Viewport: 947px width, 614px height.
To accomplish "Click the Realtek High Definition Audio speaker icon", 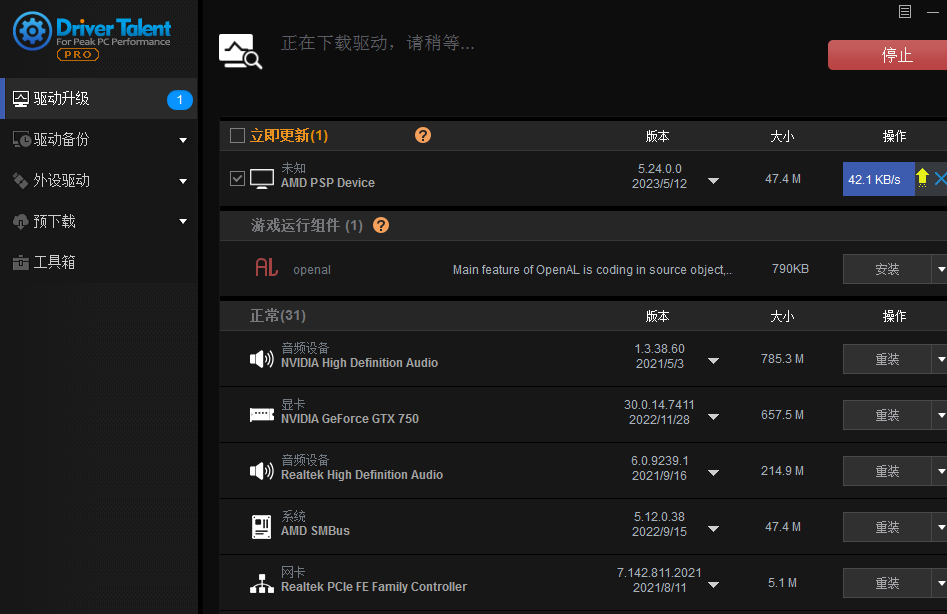I will (262, 471).
